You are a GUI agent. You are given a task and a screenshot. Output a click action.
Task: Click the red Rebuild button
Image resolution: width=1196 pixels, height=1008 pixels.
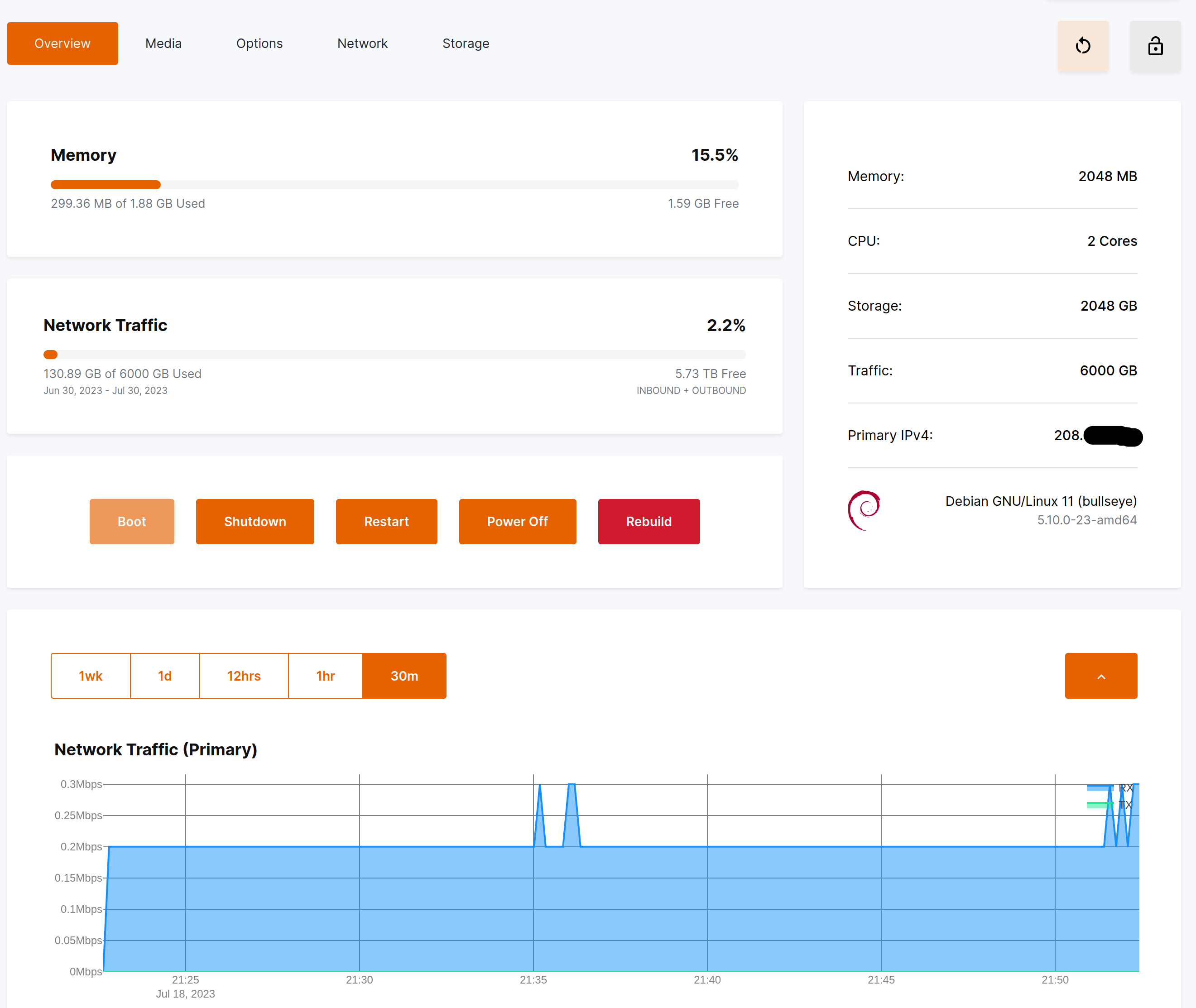648,522
